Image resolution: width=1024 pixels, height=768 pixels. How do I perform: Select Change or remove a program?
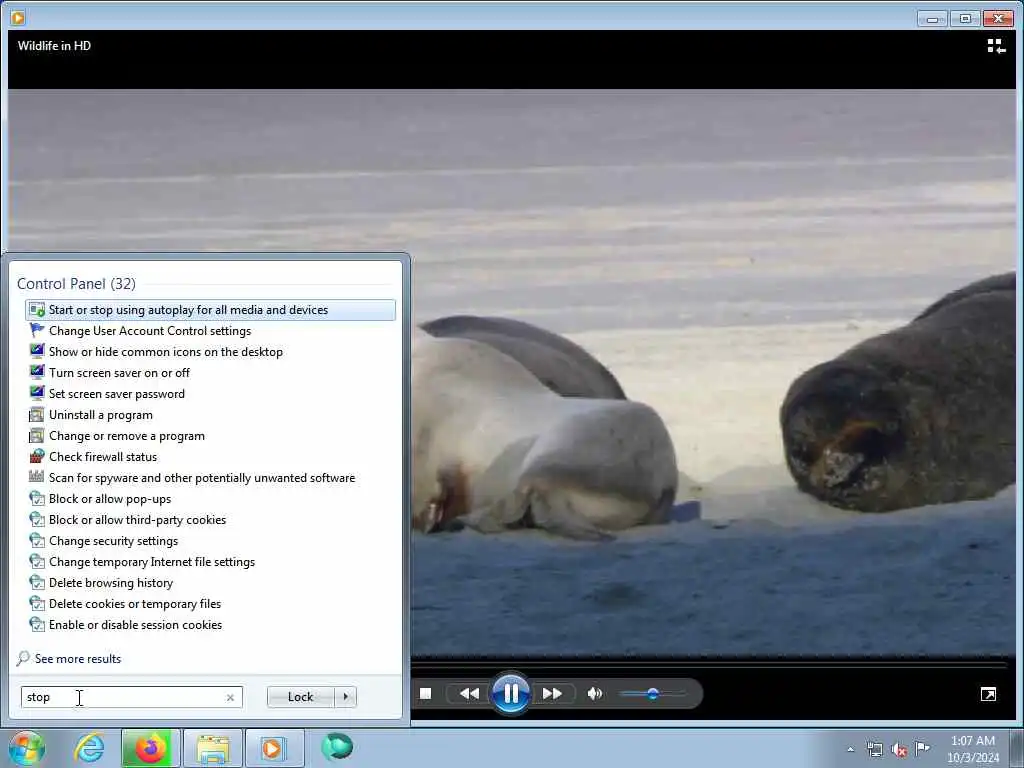[210, 436]
